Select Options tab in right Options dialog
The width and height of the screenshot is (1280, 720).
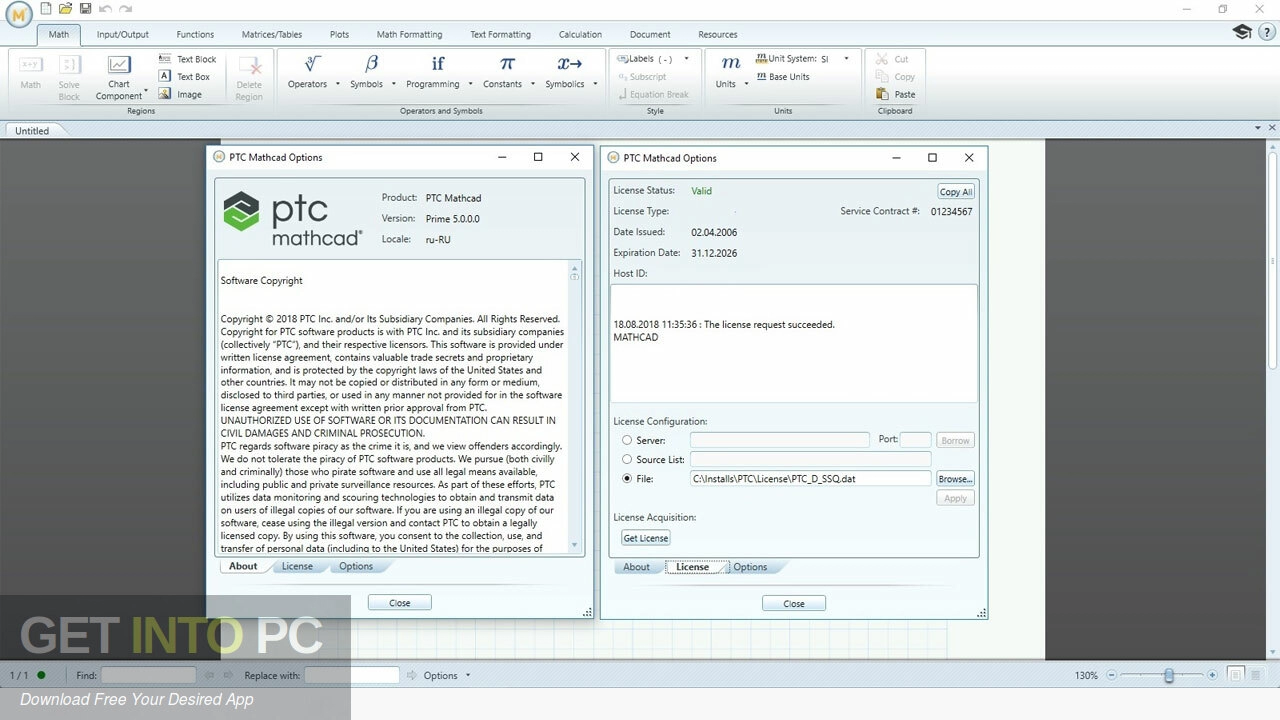pos(750,567)
